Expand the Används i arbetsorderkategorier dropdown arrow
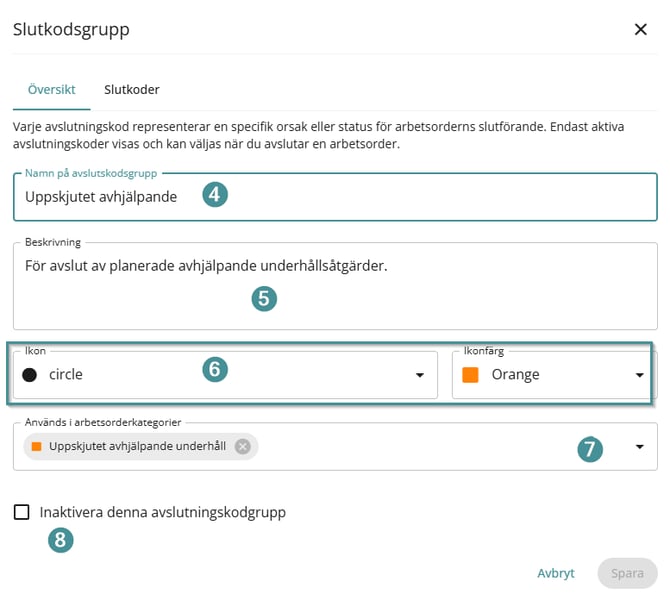The width and height of the screenshot is (670, 600). [x=639, y=447]
